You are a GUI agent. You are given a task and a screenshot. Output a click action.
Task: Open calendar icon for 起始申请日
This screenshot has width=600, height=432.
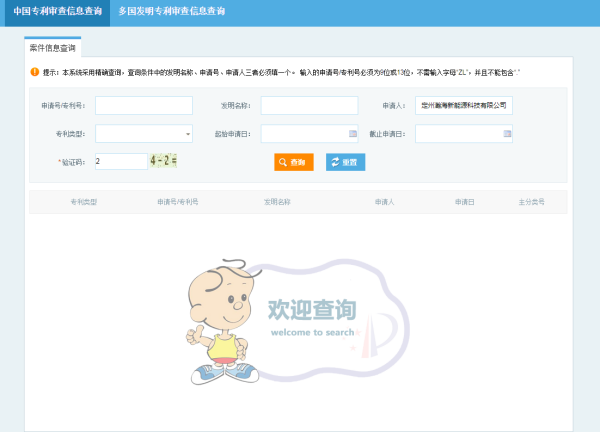(x=352, y=133)
